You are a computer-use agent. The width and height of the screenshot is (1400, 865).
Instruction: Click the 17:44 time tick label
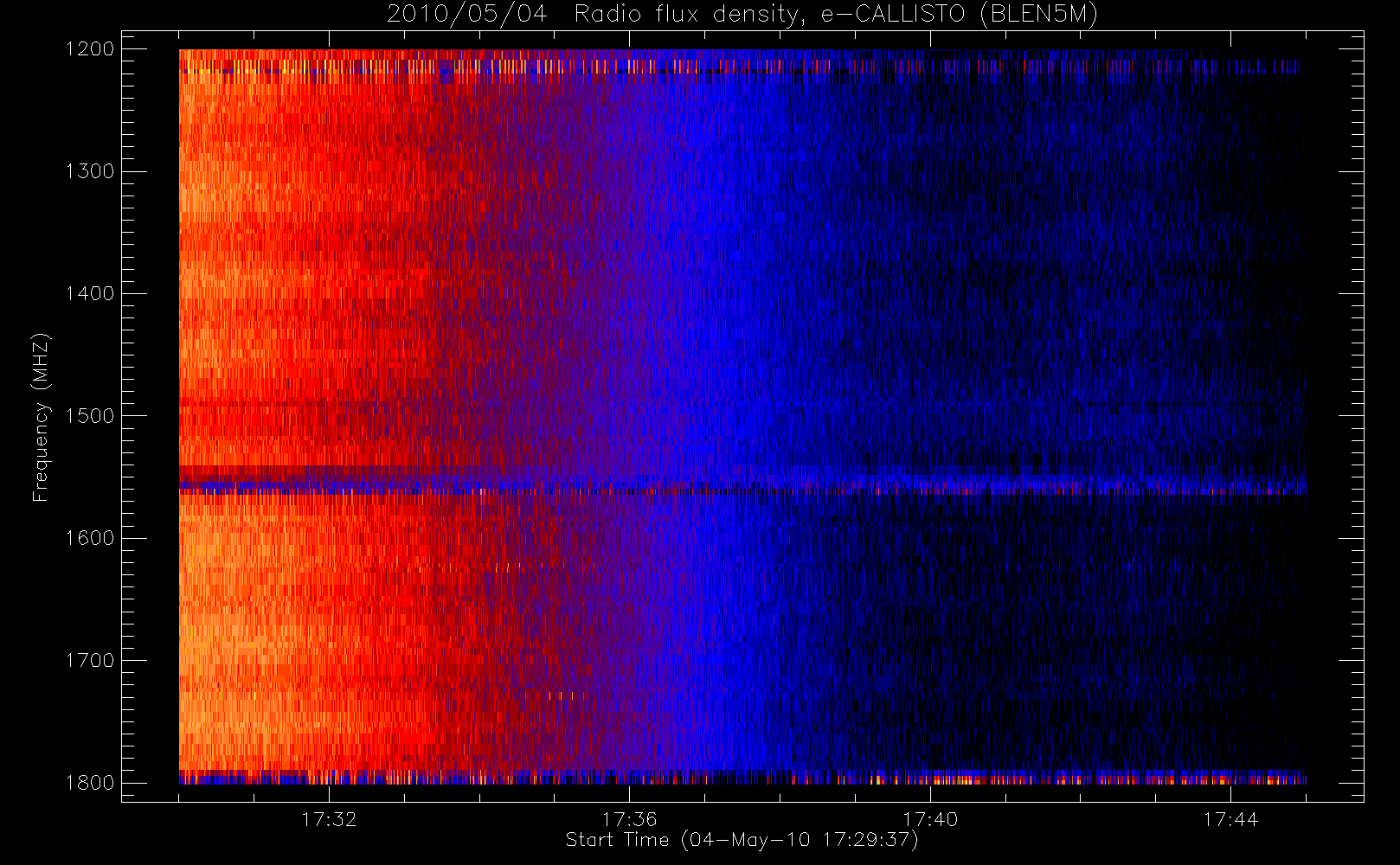(x=1230, y=819)
